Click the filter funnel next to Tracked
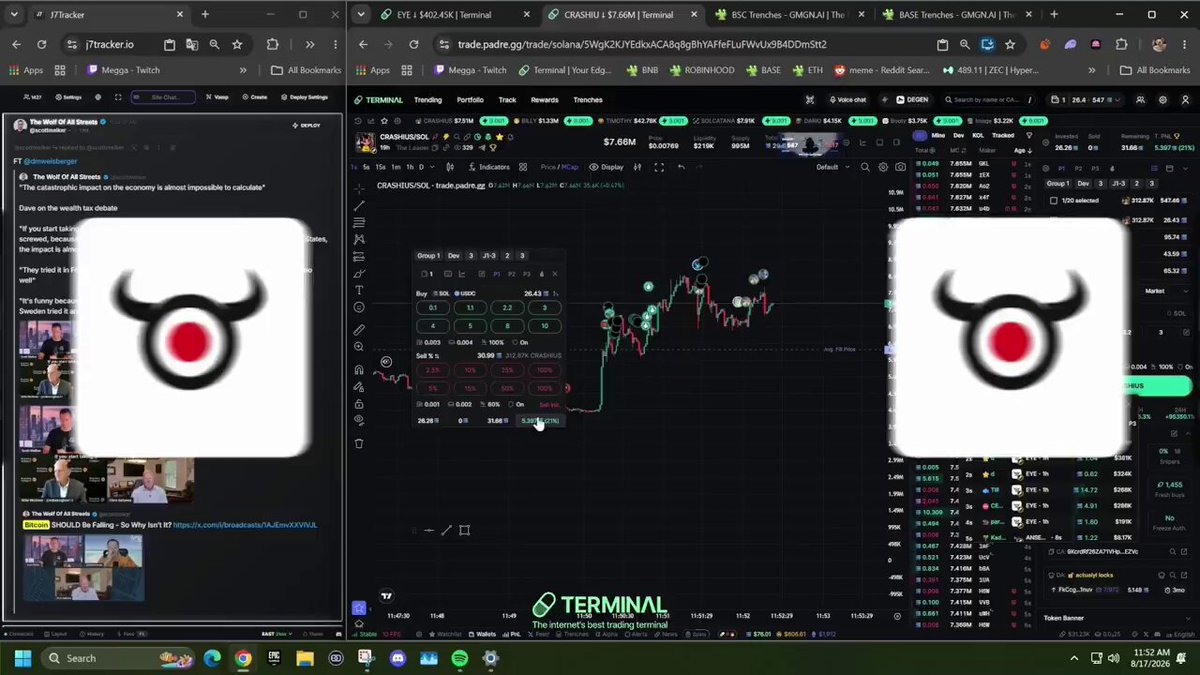 click(1031, 135)
